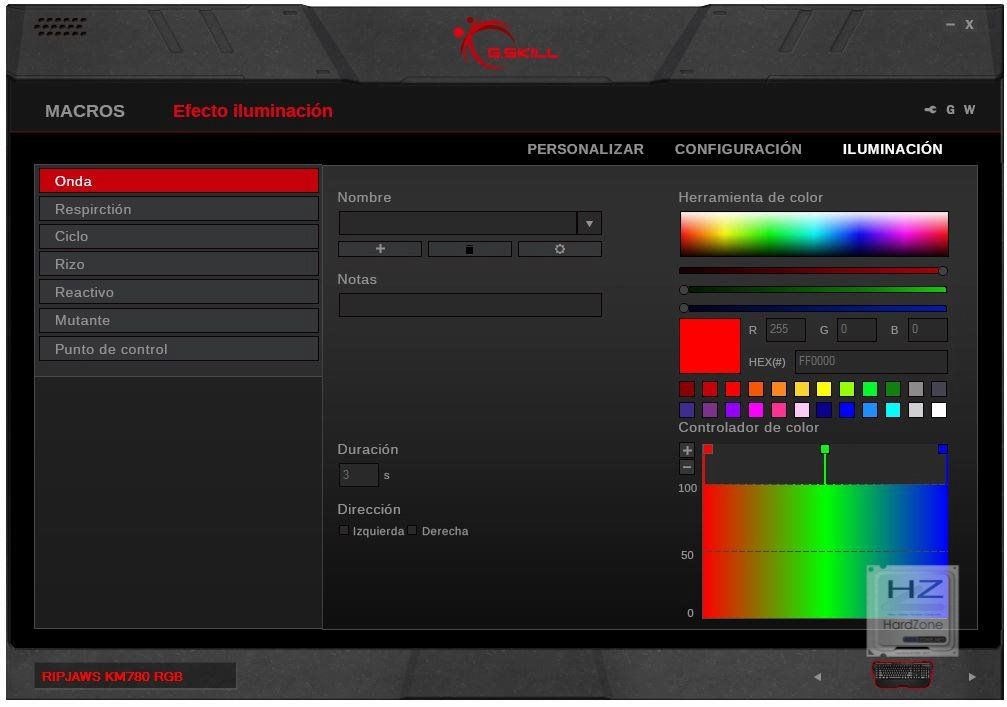Select the ILUMINACIÓN tab
Viewport: 1007px width, 707px height.
[x=892, y=149]
